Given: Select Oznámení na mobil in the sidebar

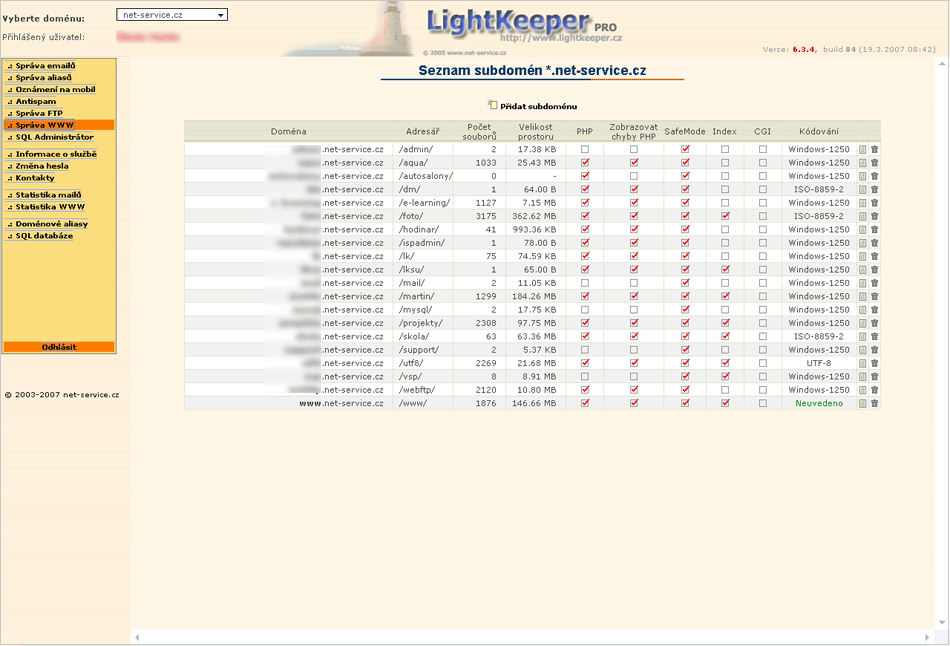Looking at the screenshot, I should (55, 89).
